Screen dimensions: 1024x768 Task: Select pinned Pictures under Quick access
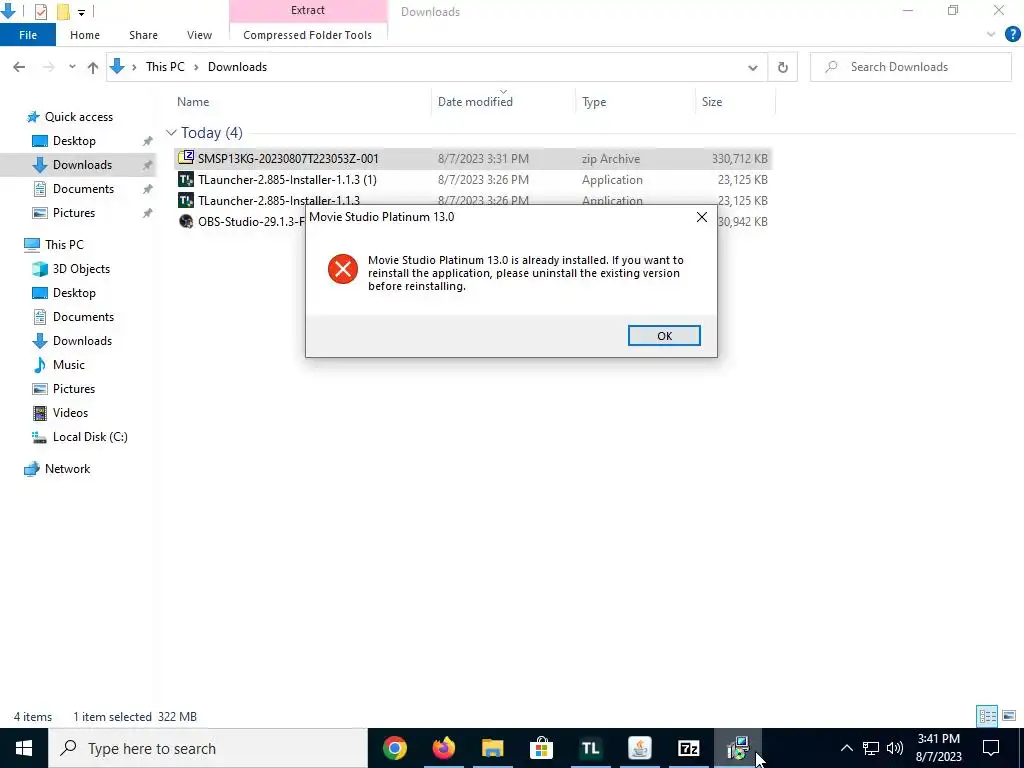(x=74, y=213)
